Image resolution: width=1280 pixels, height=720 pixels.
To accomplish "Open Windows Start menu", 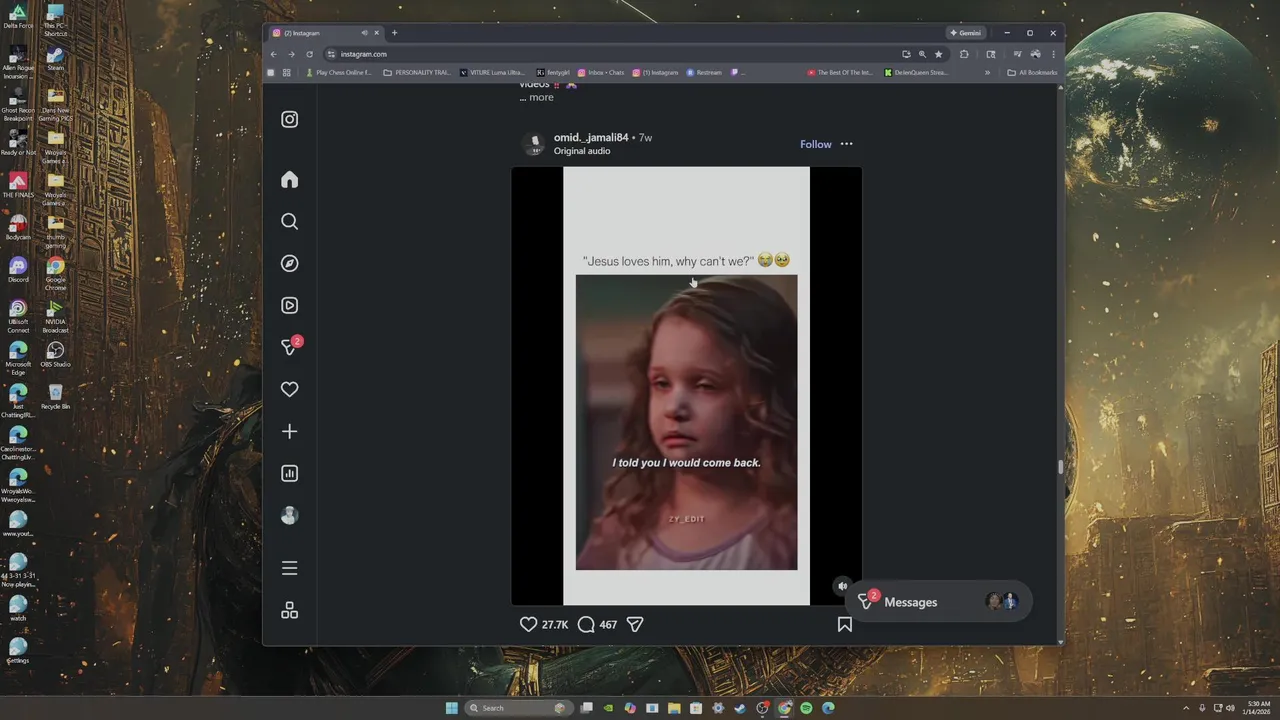I will [452, 708].
